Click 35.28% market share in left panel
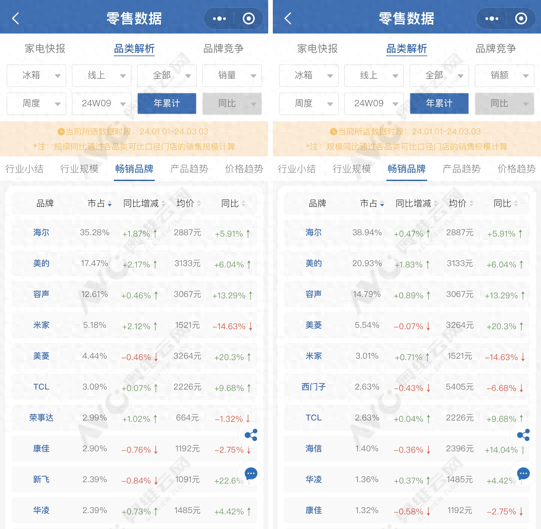The image size is (541, 529). (x=95, y=233)
